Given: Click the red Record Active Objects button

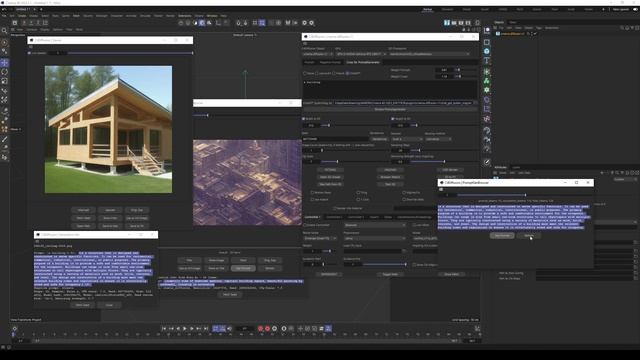Looking at the screenshot, I should (x=260, y=329).
